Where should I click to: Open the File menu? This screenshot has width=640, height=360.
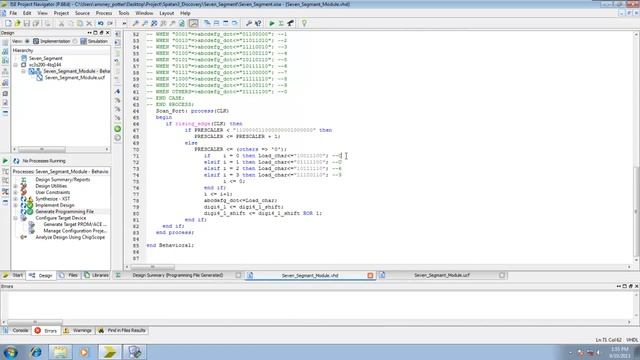[x=13, y=13]
